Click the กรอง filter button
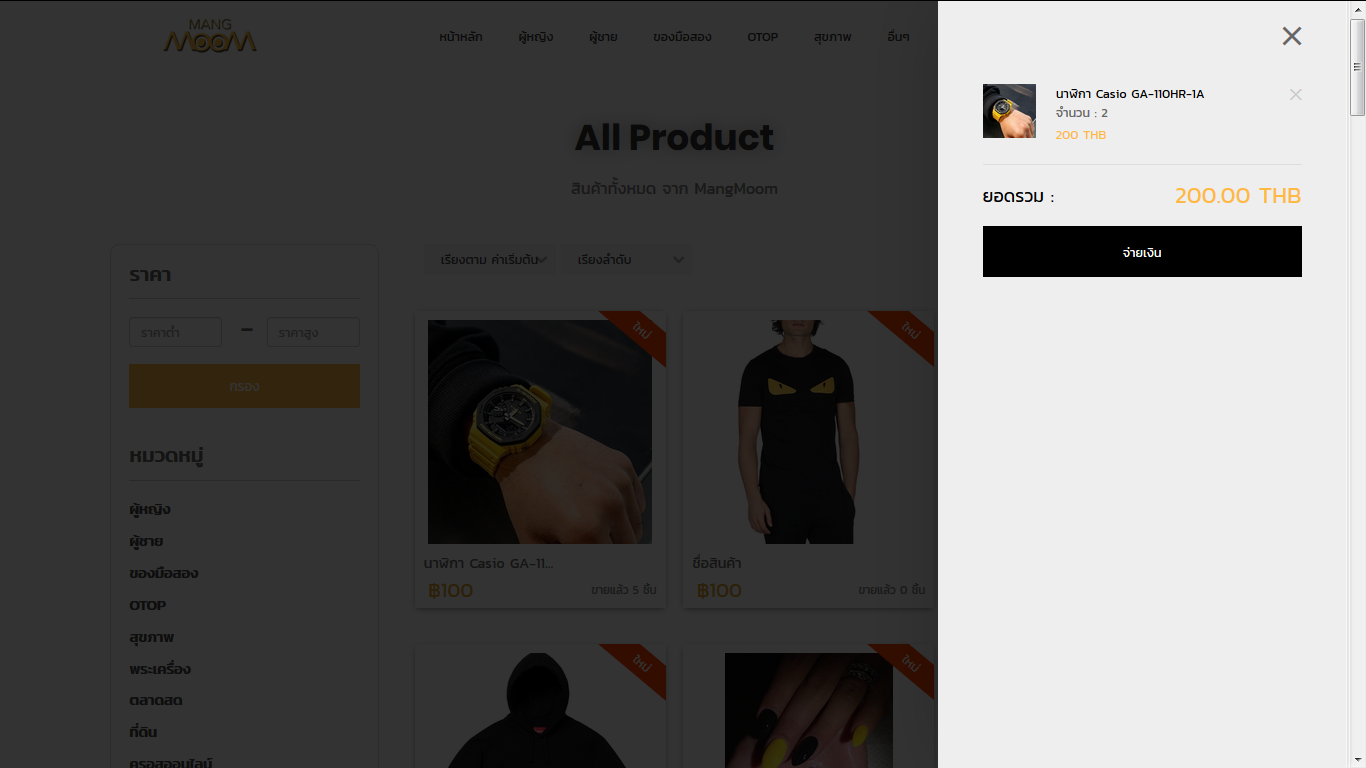The height and width of the screenshot is (768, 1366). pos(244,386)
